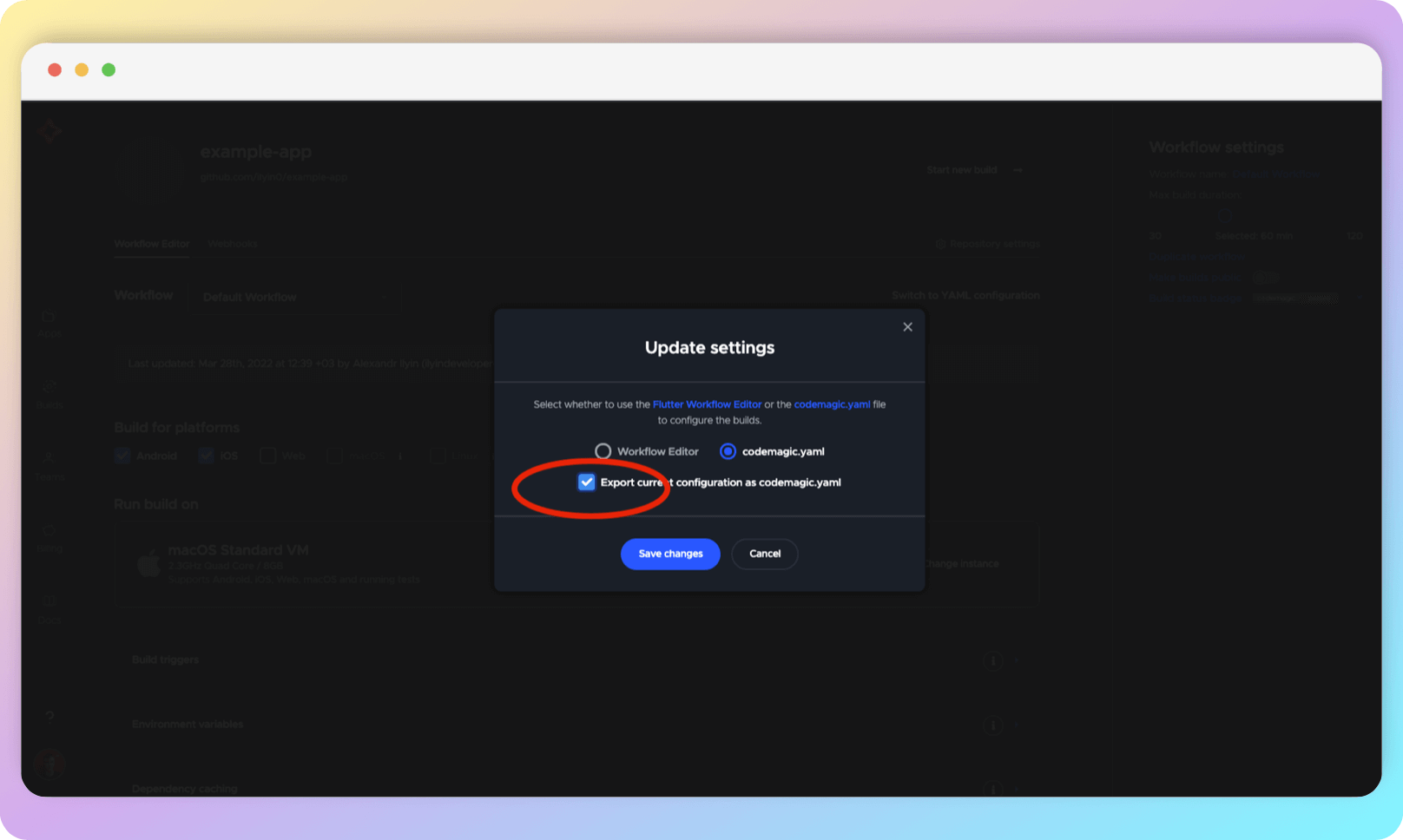Switch to the Webhooks tab
The image size is (1403, 840).
click(x=232, y=244)
